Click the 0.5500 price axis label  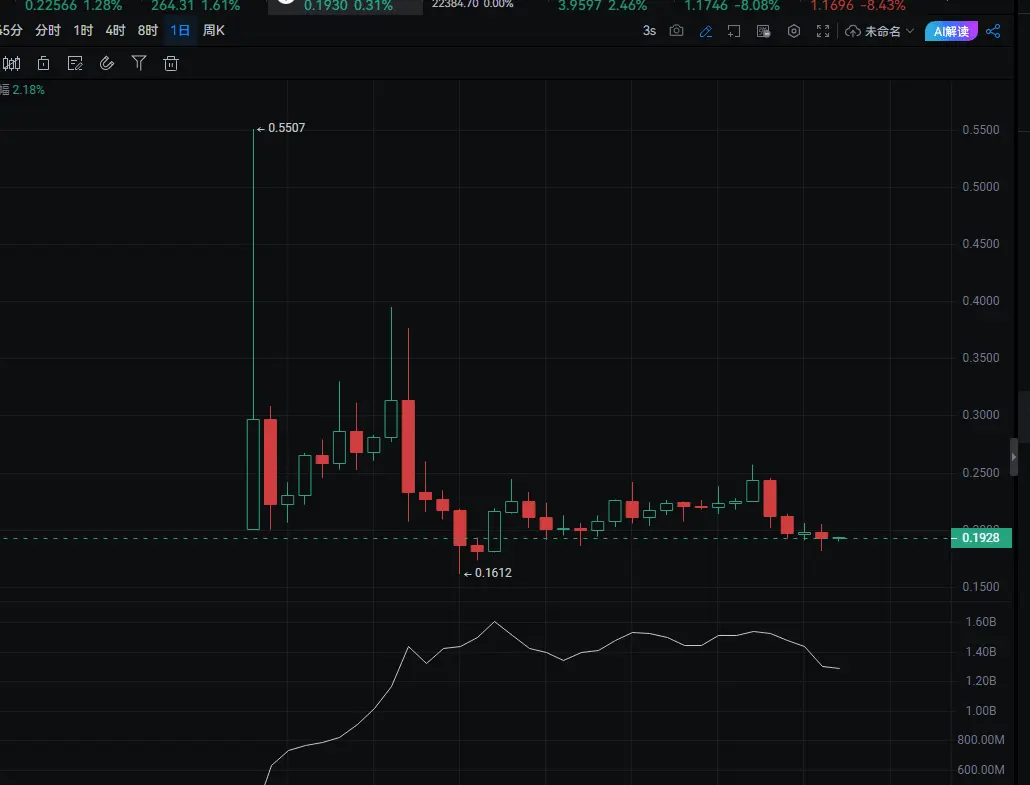coord(981,129)
